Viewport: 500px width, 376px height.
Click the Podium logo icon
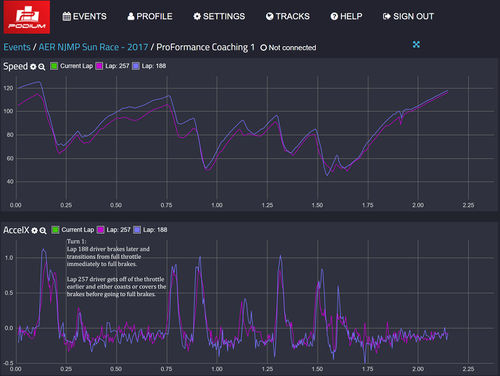pyautogui.click(x=27, y=17)
